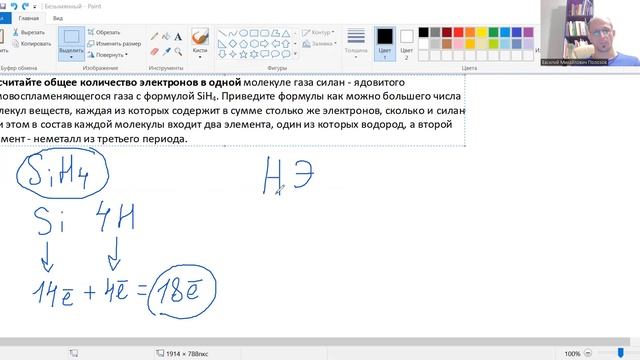Screen dimensions: 640x360
Task: Choose the Up arrow shape
Action: (x=286, y=44)
